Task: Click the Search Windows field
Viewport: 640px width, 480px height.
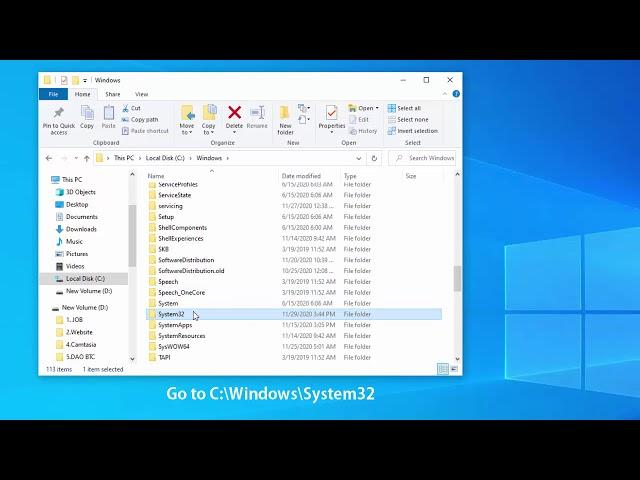Action: pos(422,158)
